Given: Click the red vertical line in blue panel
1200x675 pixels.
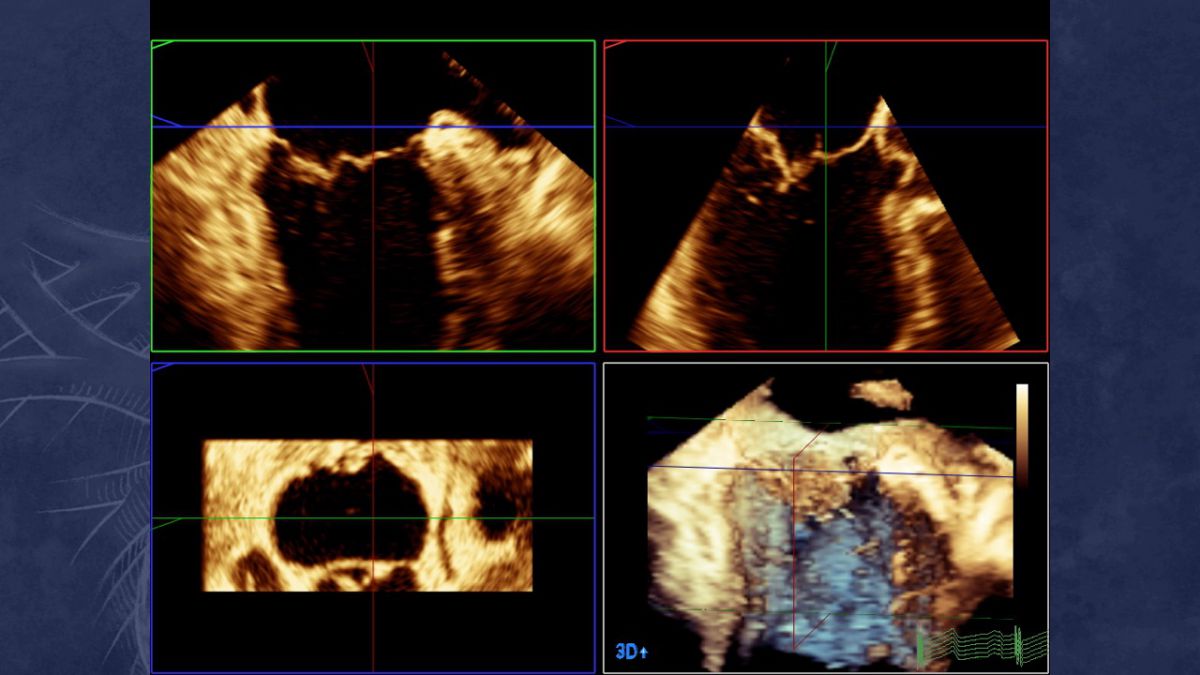Looking at the screenshot, I should 373,517.
